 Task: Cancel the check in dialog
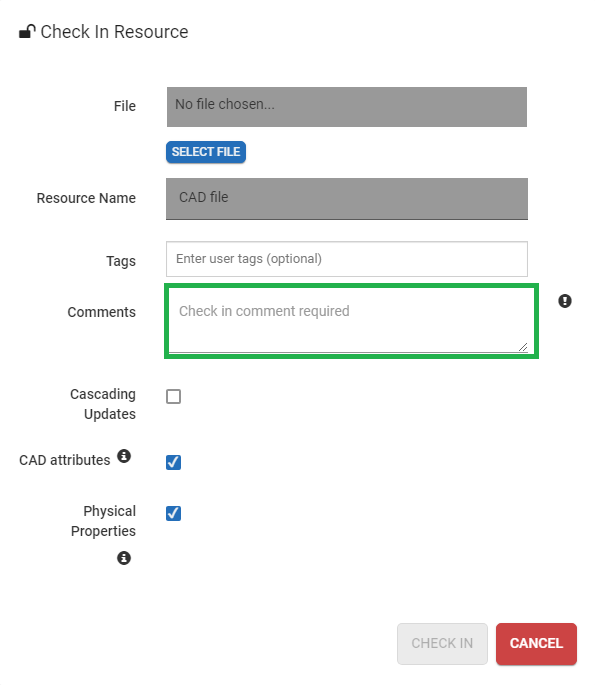[x=536, y=643]
